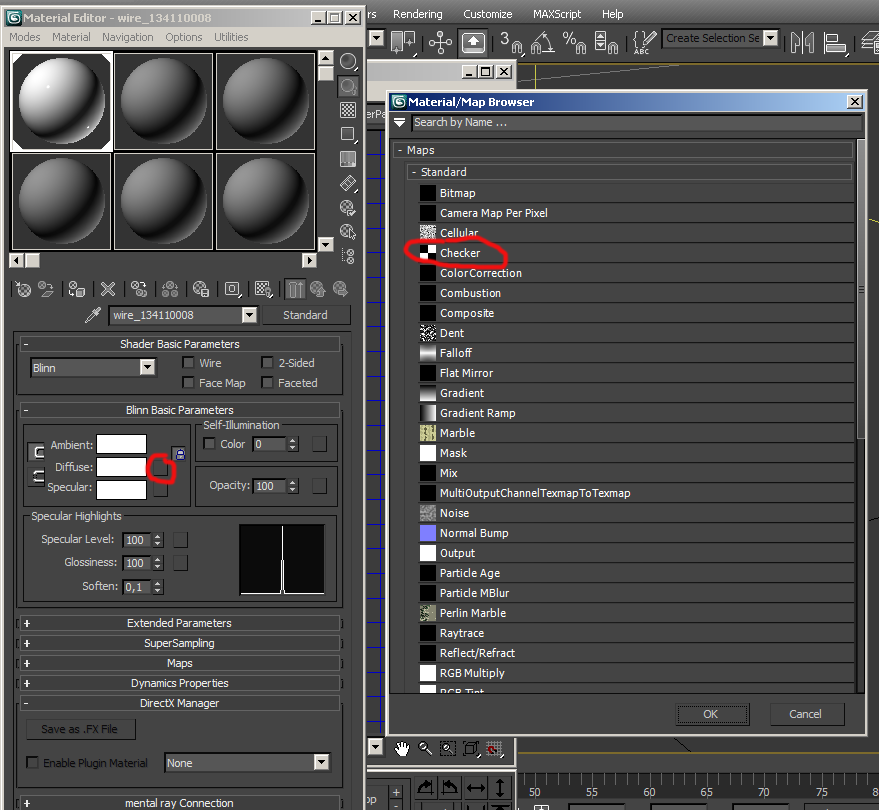Image resolution: width=879 pixels, height=810 pixels.
Task: Click Reset Map/Mtl to Default X icon
Action: [108, 289]
